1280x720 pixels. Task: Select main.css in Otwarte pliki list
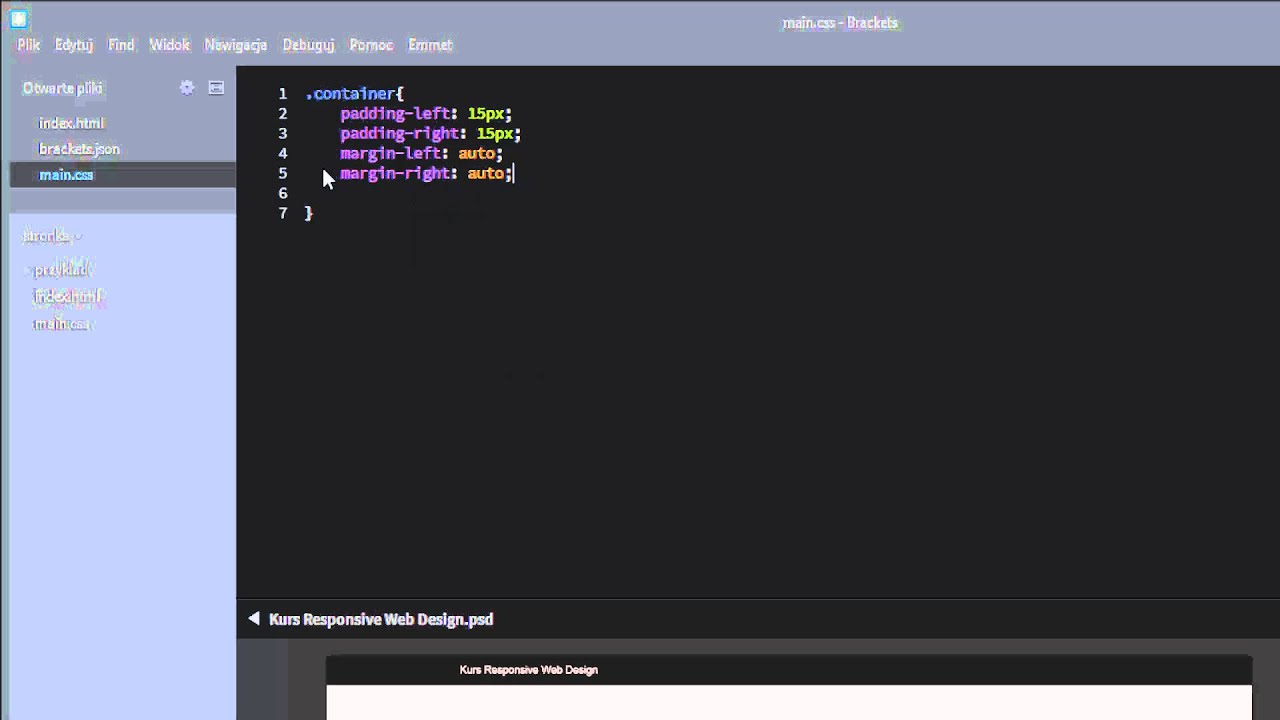pyautogui.click(x=66, y=175)
